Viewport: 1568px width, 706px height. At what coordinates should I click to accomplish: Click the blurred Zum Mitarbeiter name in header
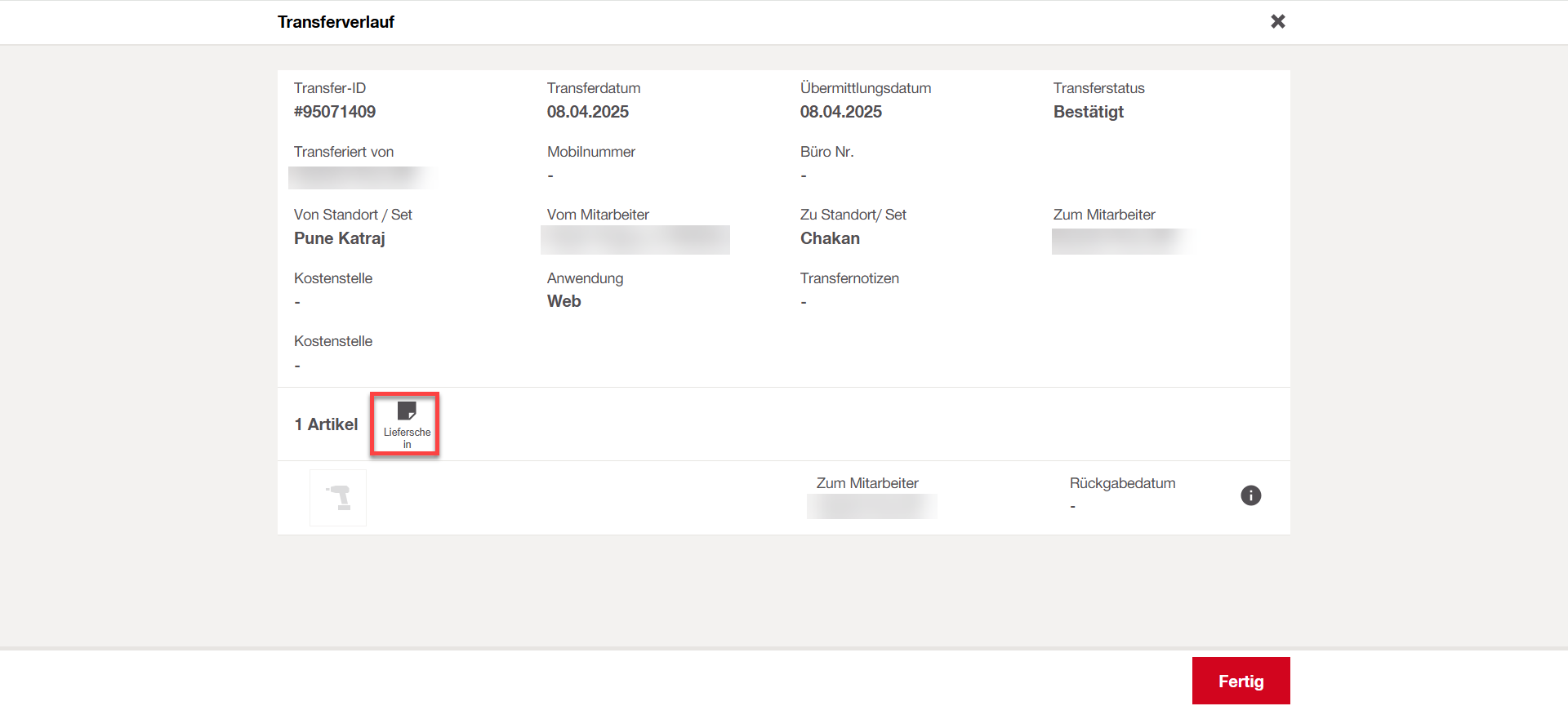tap(1119, 241)
